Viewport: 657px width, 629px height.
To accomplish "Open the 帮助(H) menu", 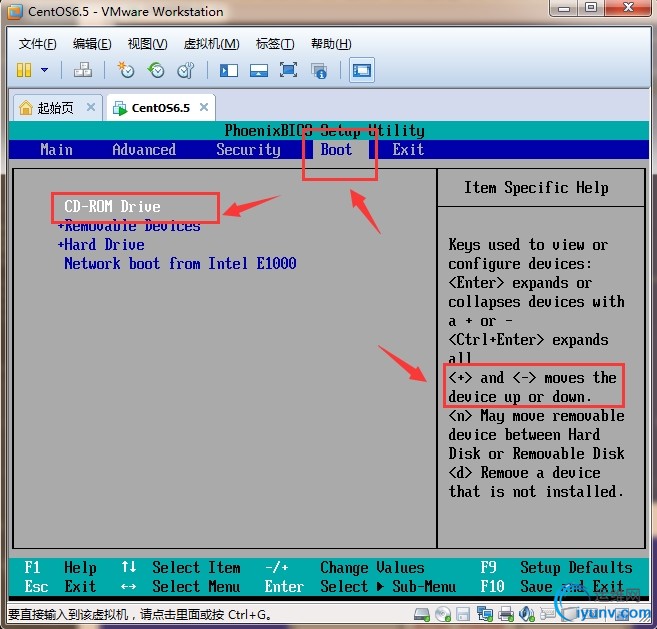I will (x=331, y=44).
